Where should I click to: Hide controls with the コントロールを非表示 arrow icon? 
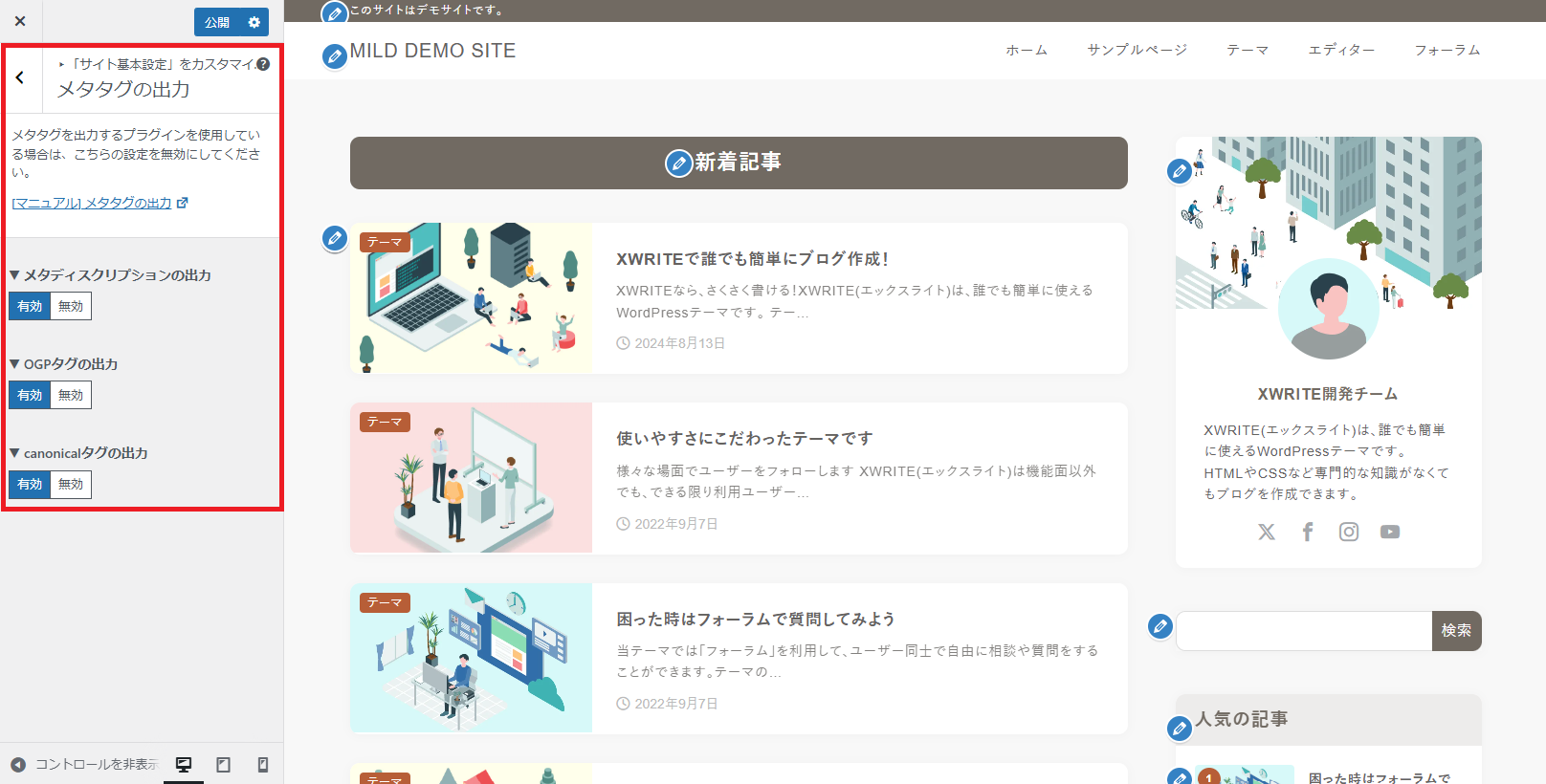tap(17, 764)
